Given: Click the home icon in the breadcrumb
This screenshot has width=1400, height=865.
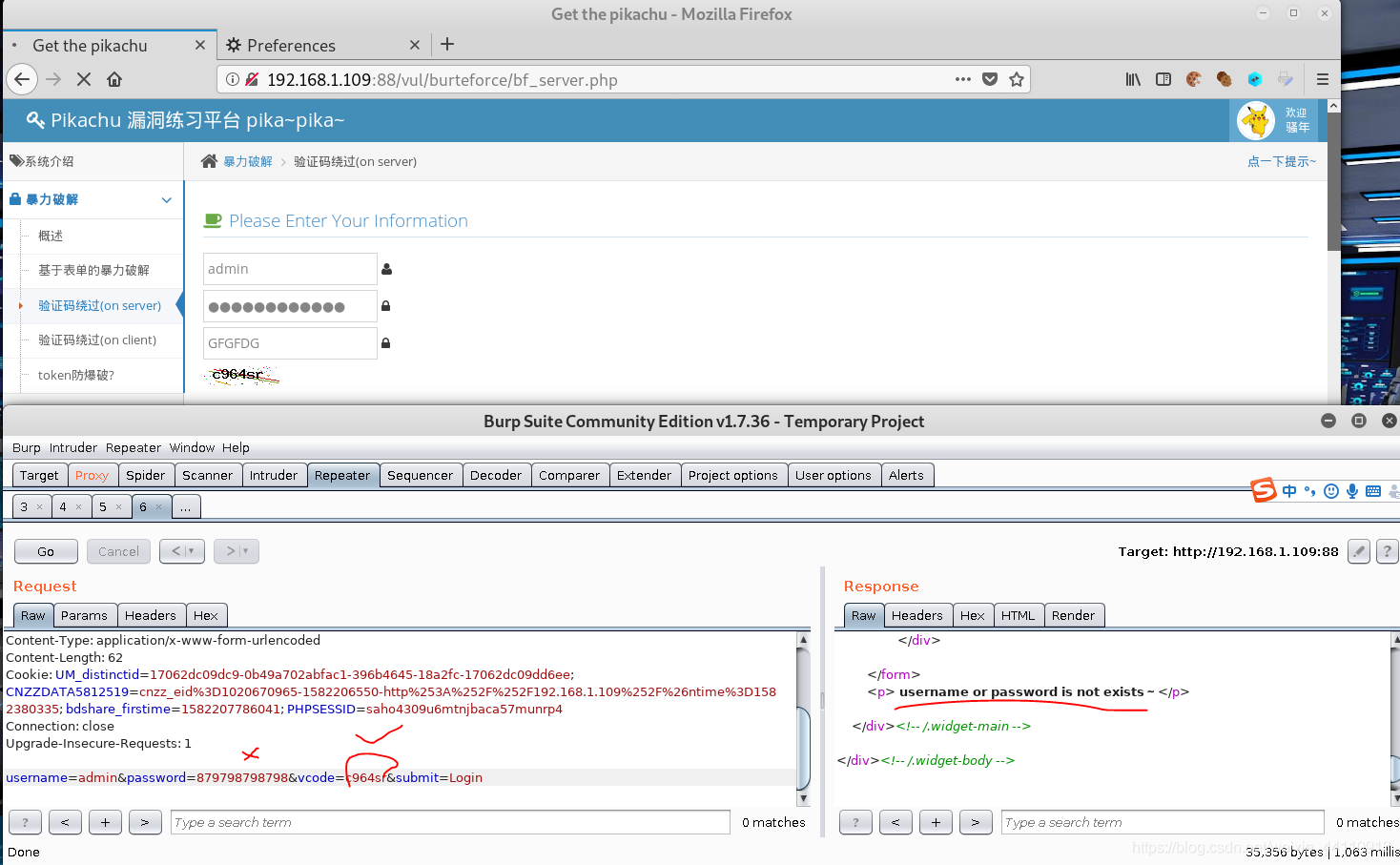Looking at the screenshot, I should click(209, 161).
